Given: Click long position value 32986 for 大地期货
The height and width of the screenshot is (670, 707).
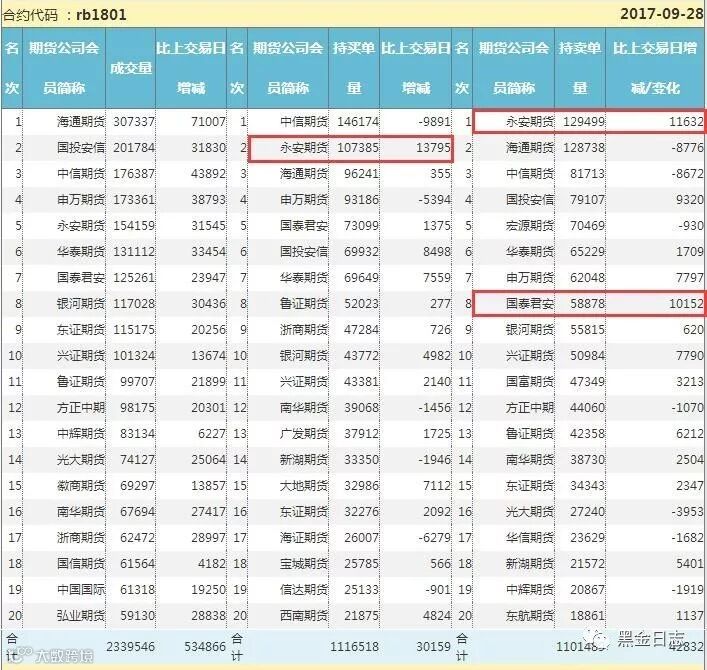Looking at the screenshot, I should [362, 486].
